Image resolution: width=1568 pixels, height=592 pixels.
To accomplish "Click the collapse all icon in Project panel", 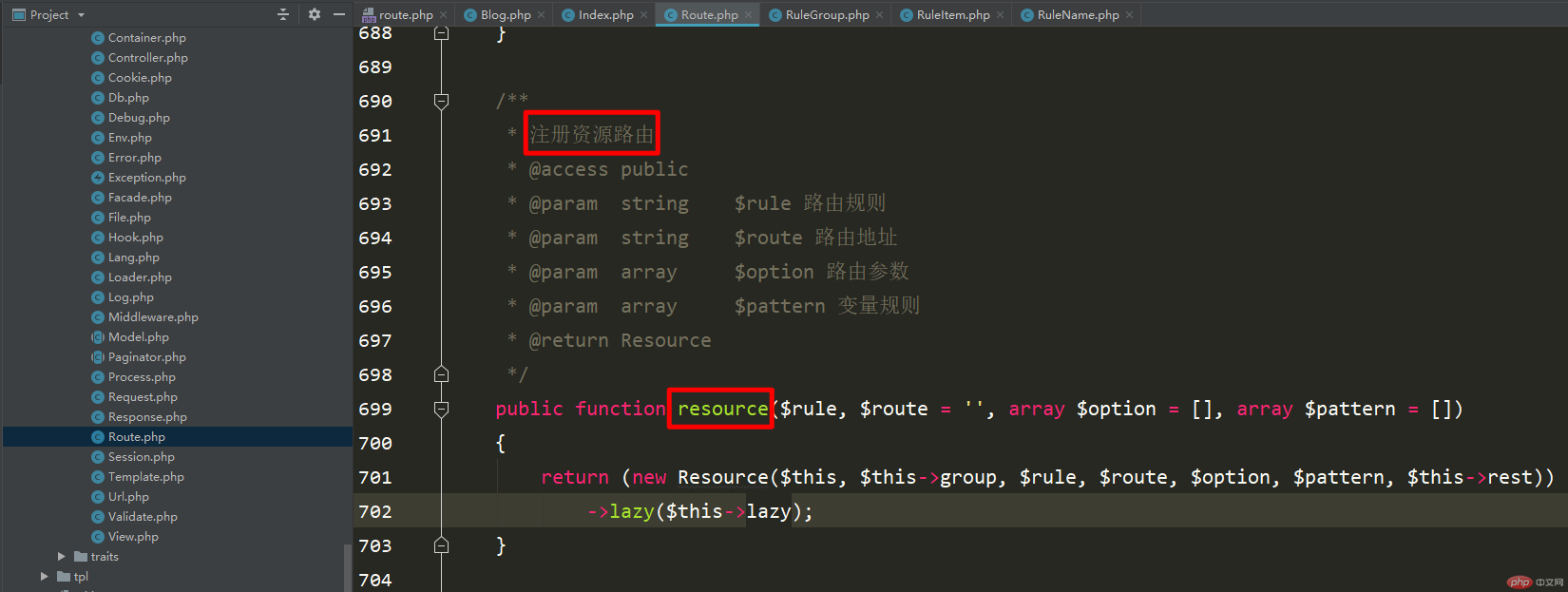I will click(282, 14).
